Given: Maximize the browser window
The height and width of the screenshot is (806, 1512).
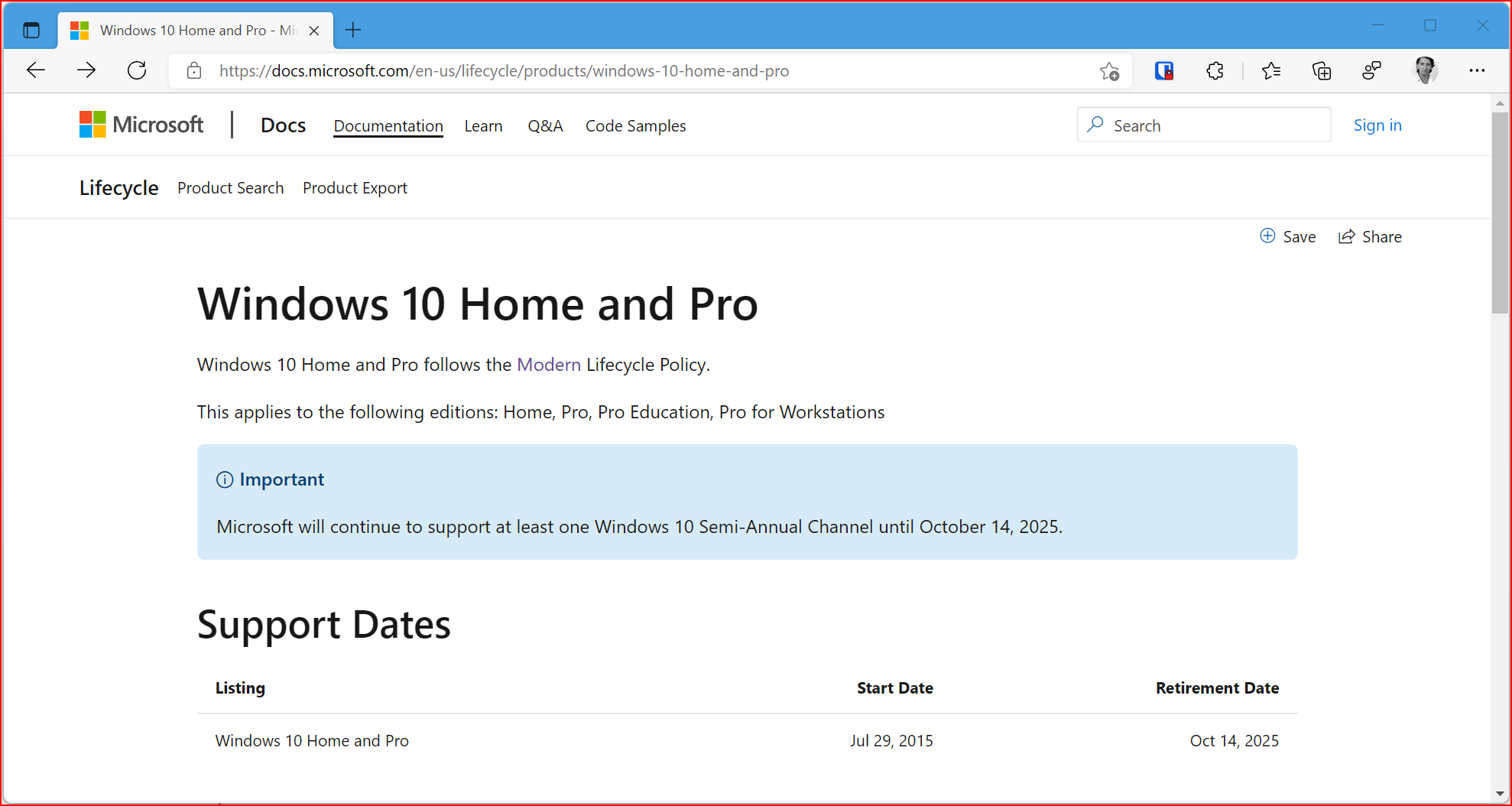Looking at the screenshot, I should point(1430,25).
